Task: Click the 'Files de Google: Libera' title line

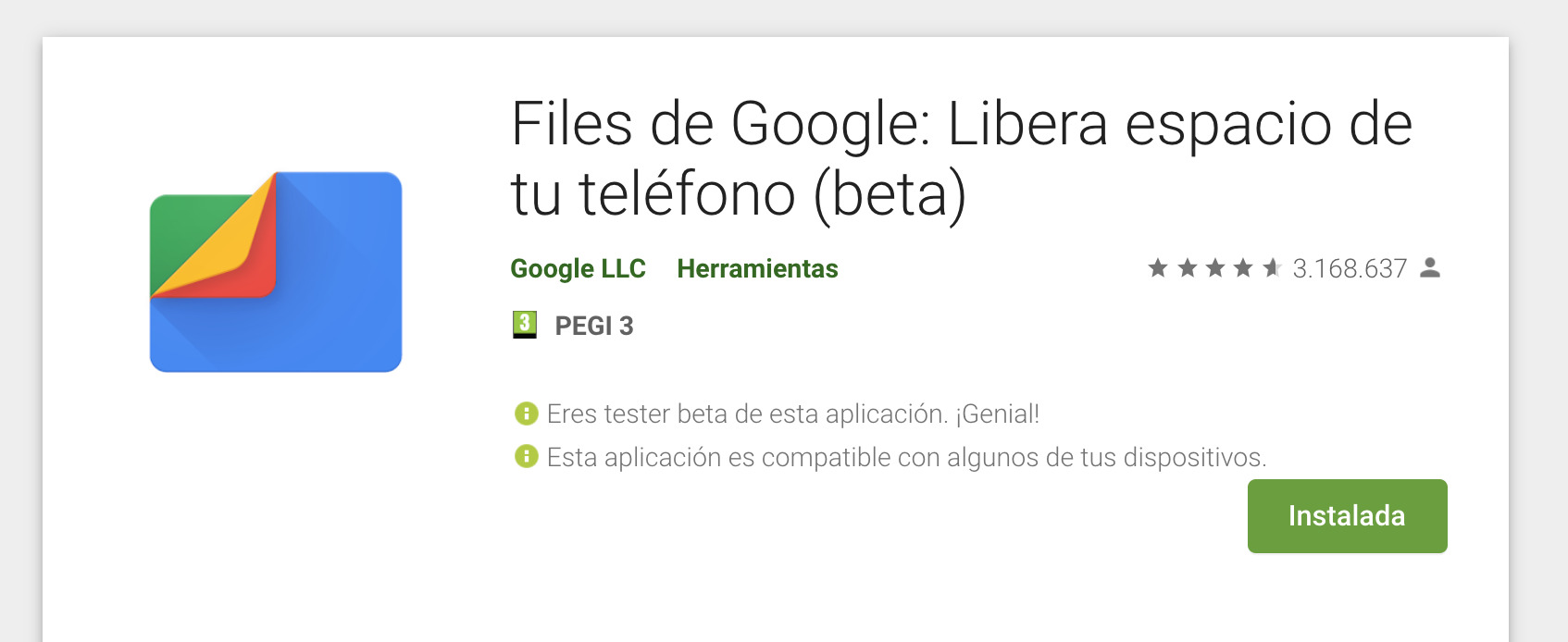Action: pyautogui.click(x=962, y=124)
